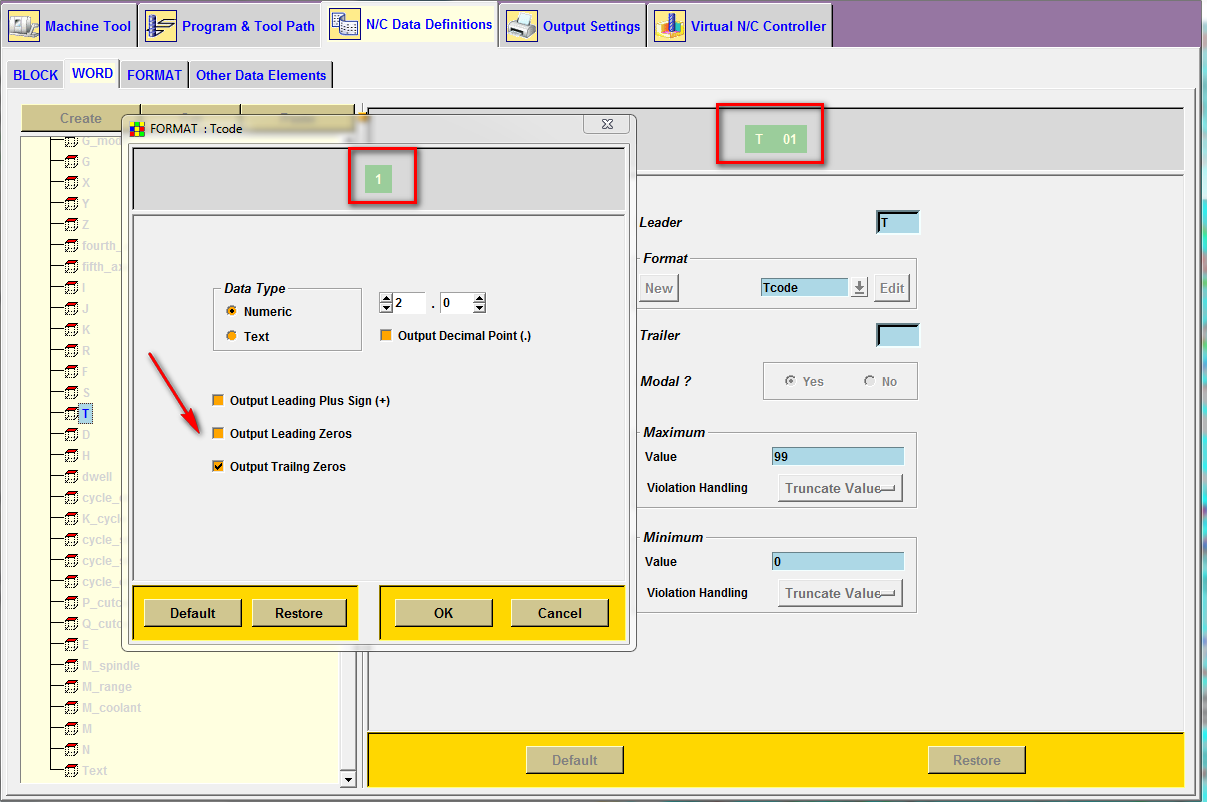Uncheck Output Trailing Zeros

tap(218, 466)
